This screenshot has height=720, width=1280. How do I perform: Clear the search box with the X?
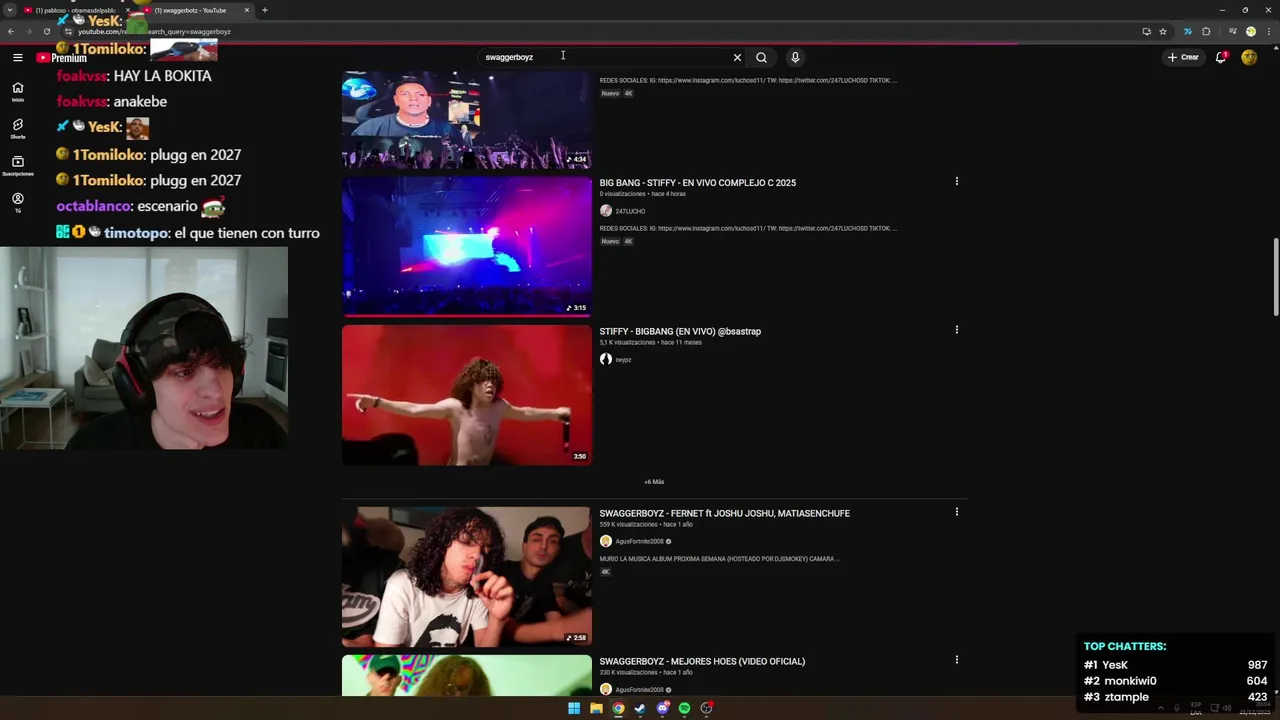[737, 57]
